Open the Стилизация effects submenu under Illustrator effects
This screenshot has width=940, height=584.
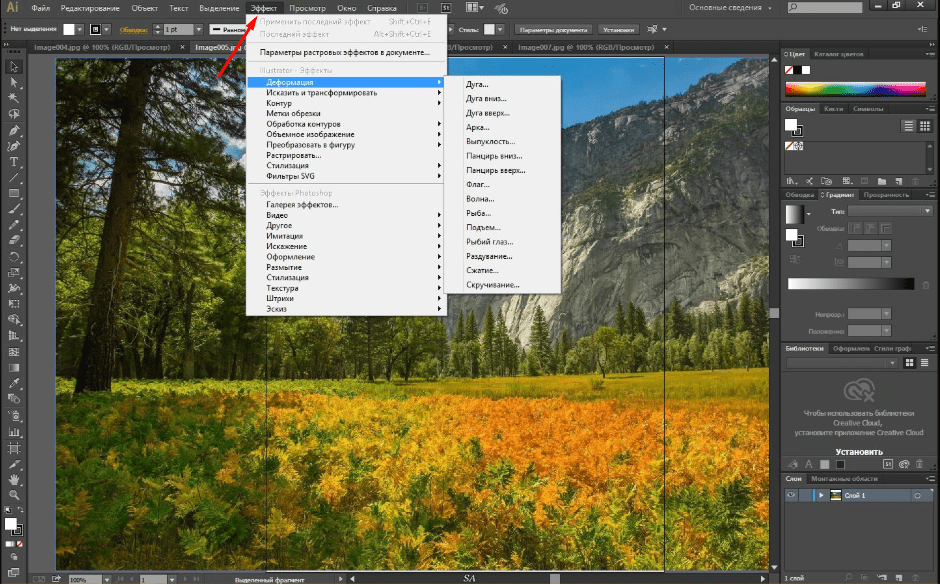tap(287, 166)
